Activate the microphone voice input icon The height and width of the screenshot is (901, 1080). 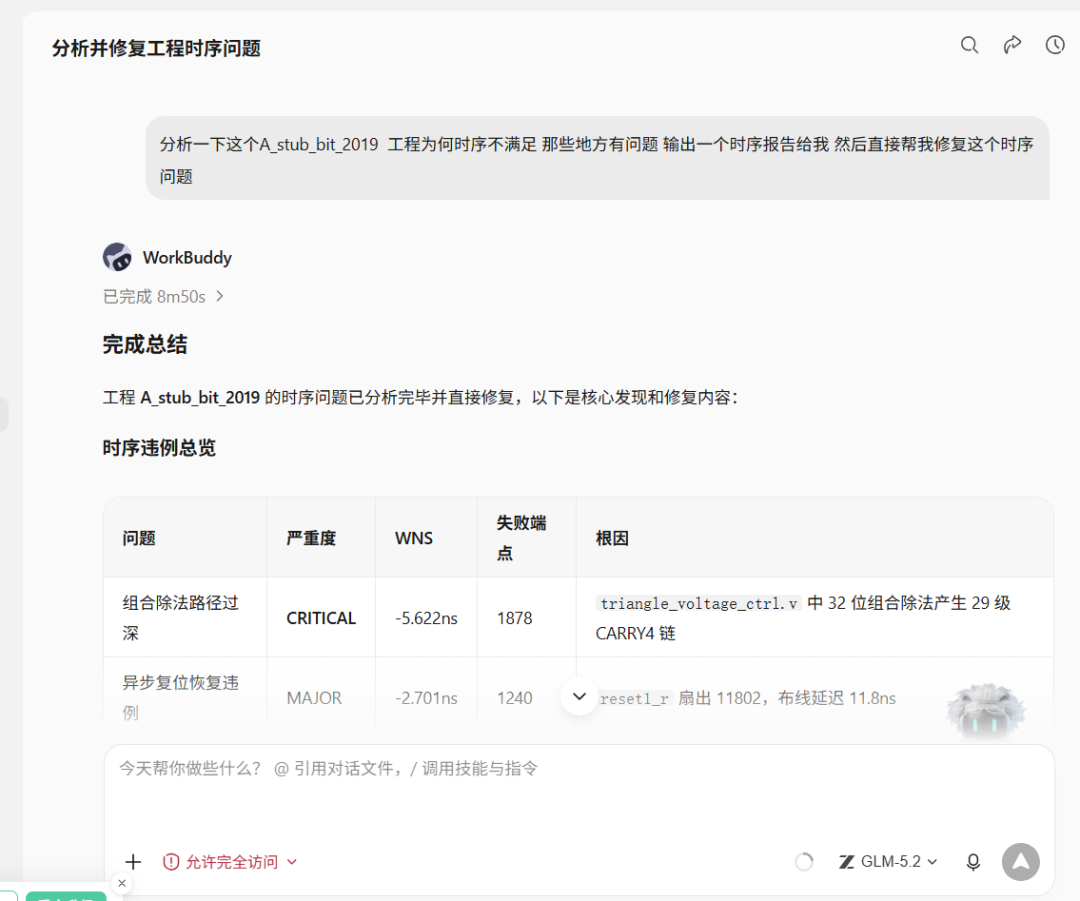tap(973, 861)
